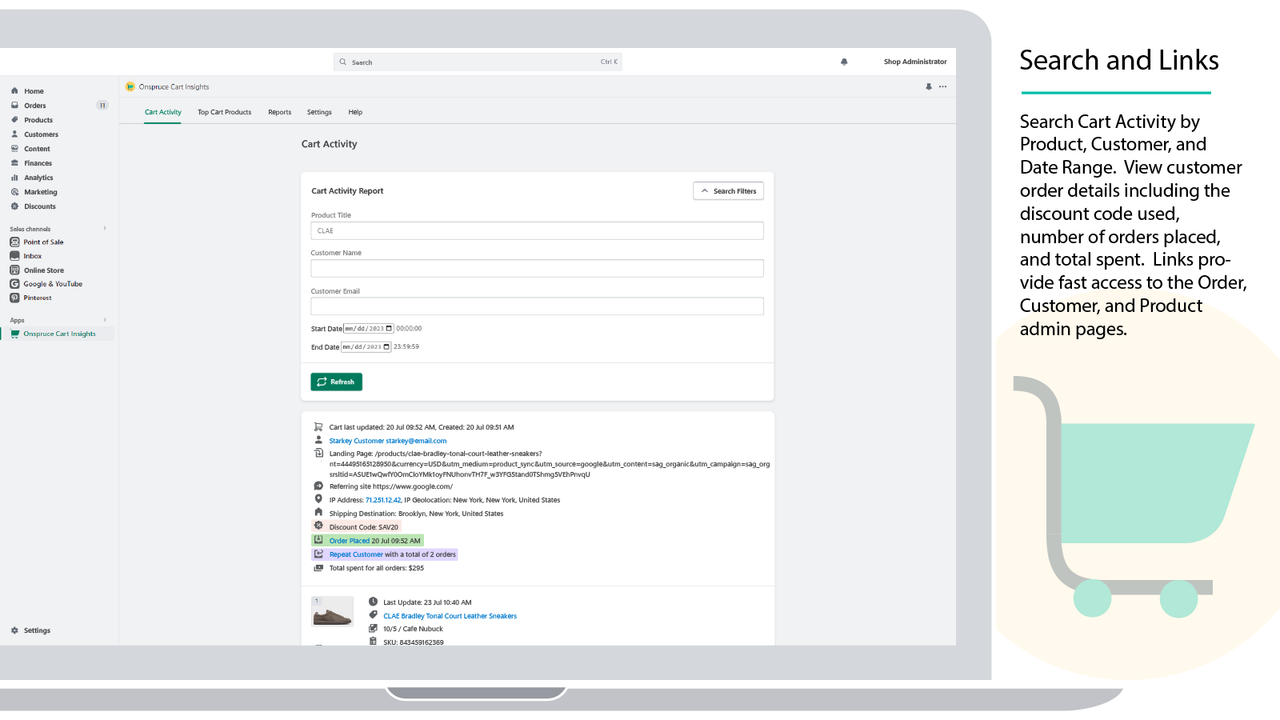Click the Refresh button
The image size is (1280, 720).
point(336,382)
